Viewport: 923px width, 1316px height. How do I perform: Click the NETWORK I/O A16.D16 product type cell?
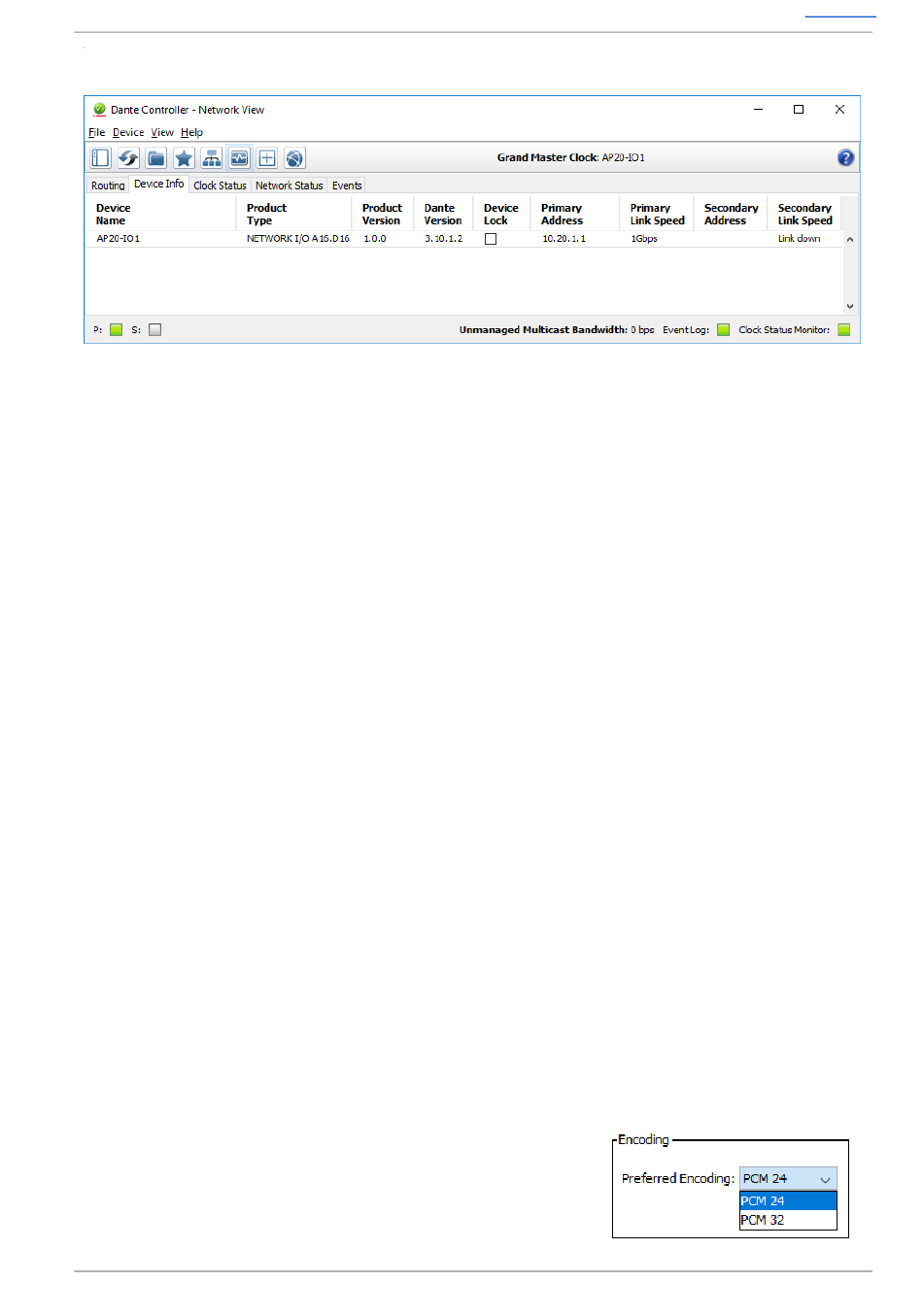click(298, 239)
